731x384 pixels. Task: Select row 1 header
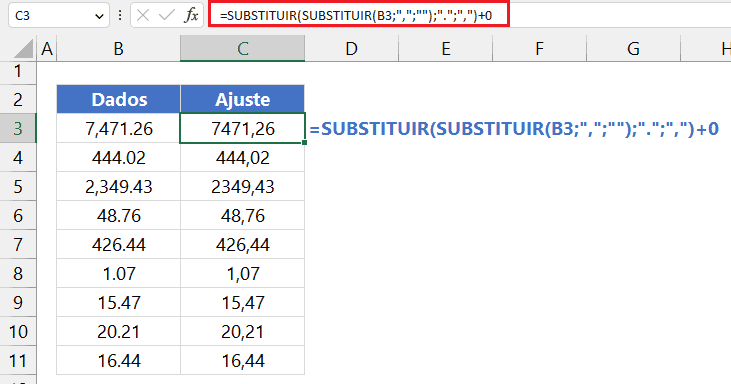pos(18,72)
